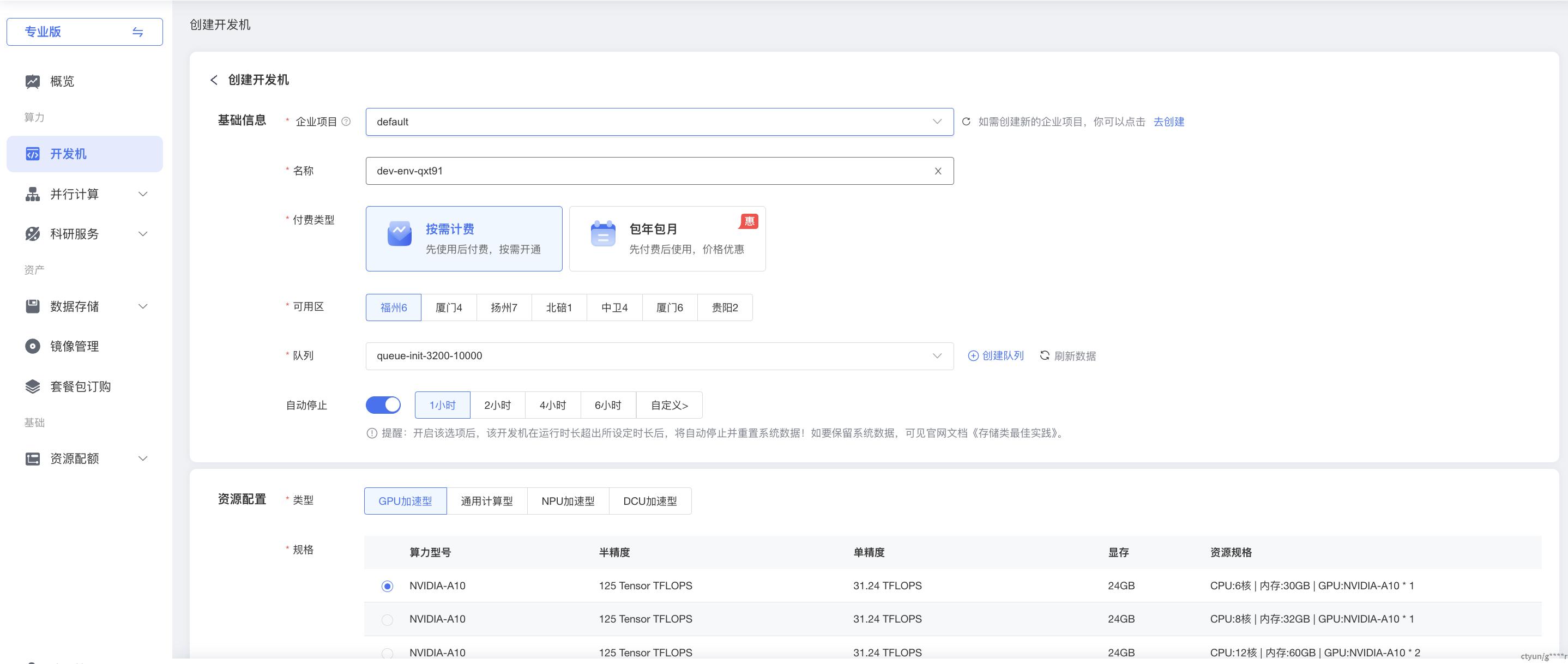
Task: Toggle the 自动停止 switch off
Action: pos(383,406)
